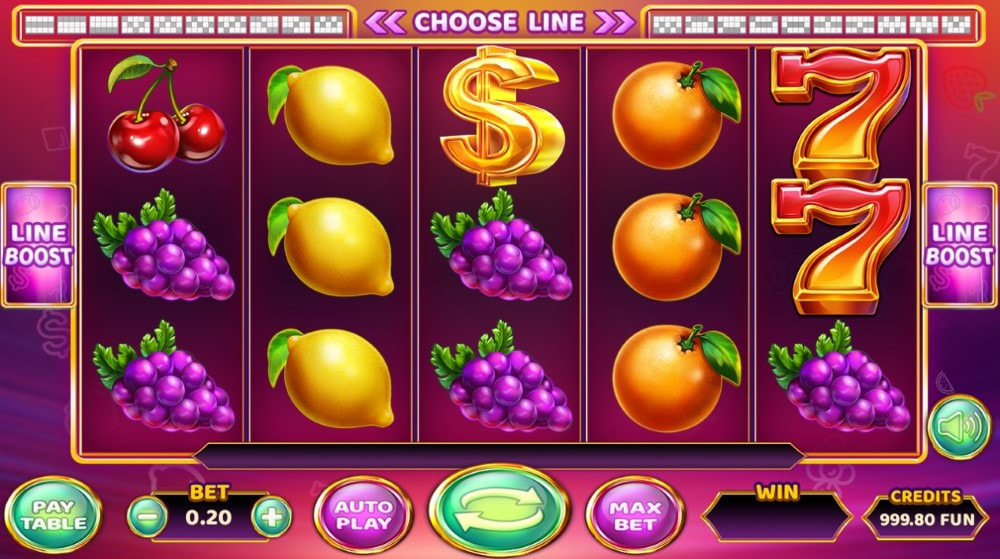Toggle the right Line Boost panel
The height and width of the screenshot is (559, 1000).
click(959, 245)
